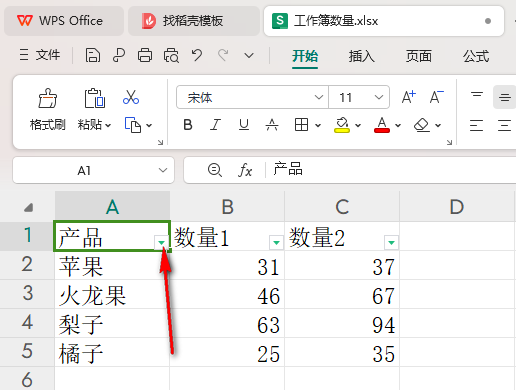Toggle bold formatting
The image size is (516, 390).
pos(188,125)
